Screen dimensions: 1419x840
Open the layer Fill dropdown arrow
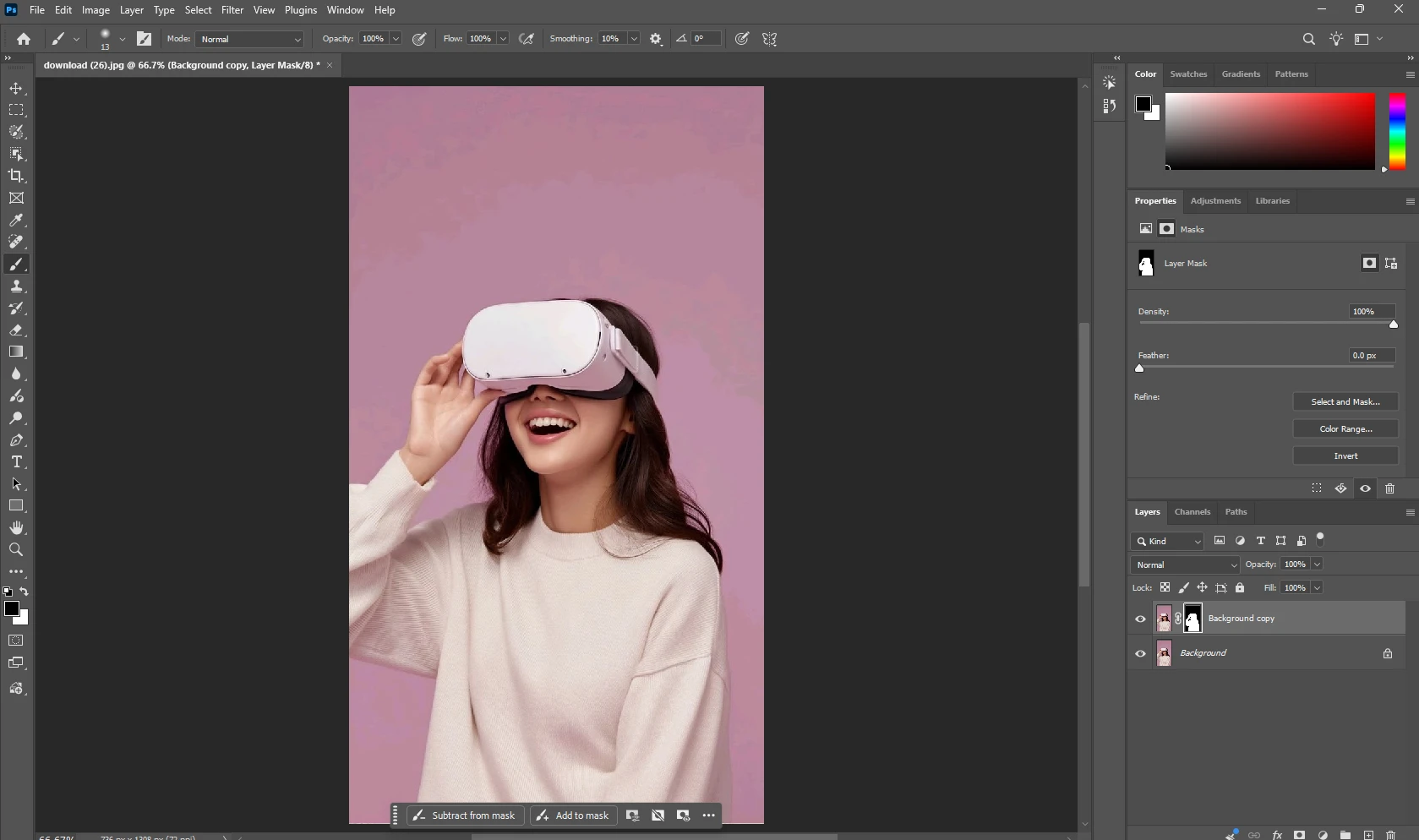point(1317,588)
